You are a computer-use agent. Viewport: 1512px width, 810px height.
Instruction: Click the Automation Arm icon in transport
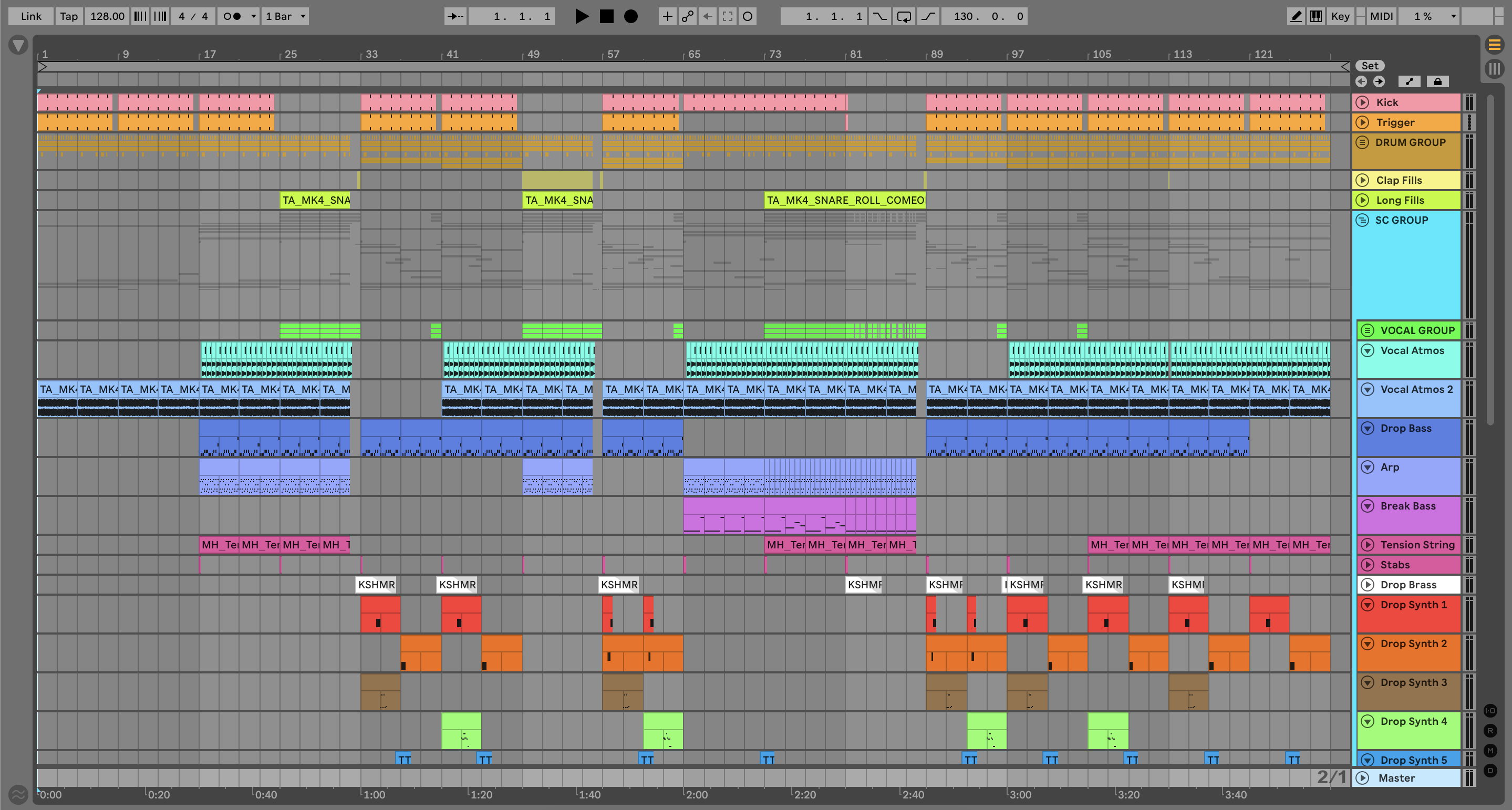tap(687, 16)
